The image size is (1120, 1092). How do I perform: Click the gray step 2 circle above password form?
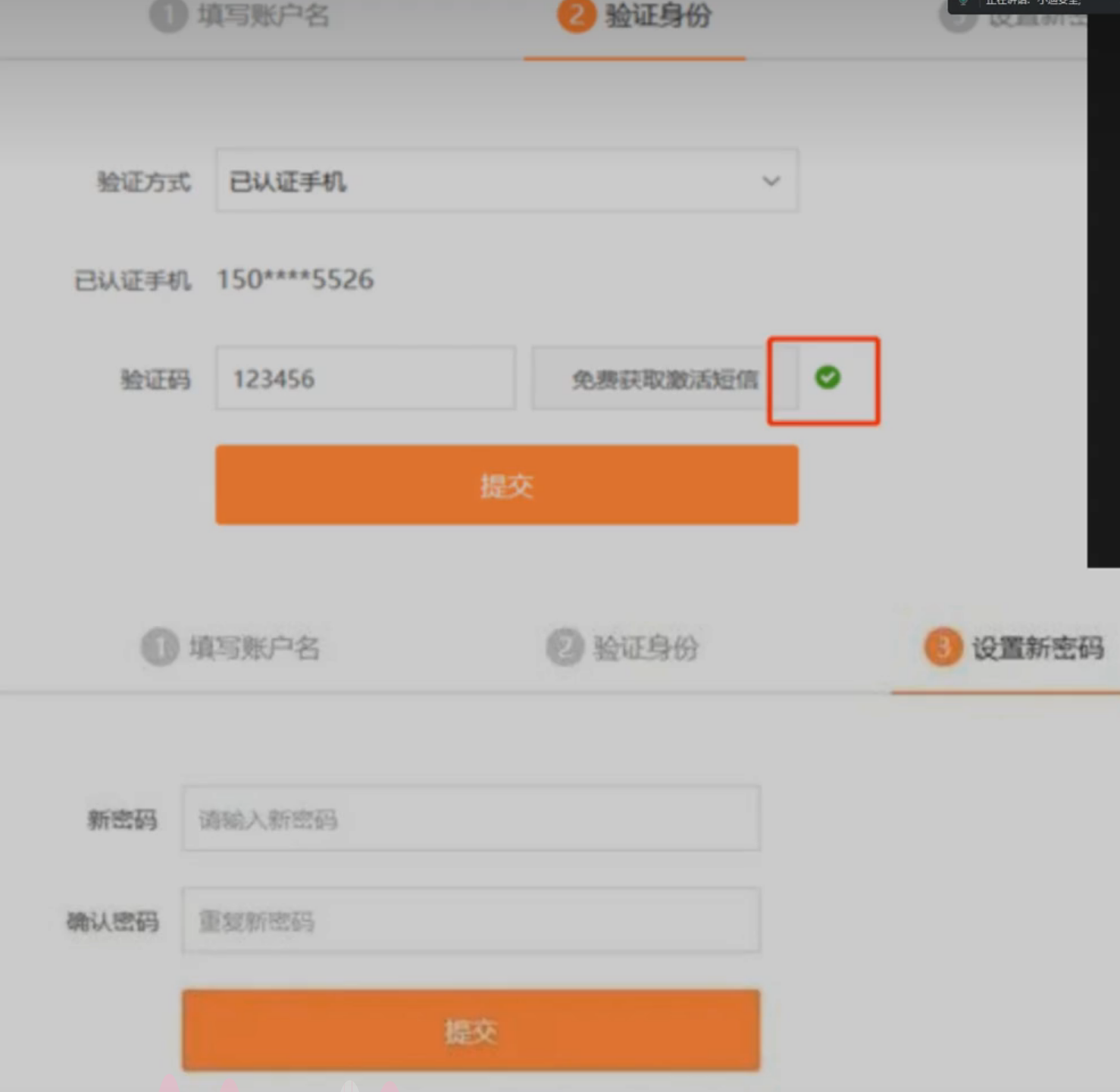click(565, 647)
